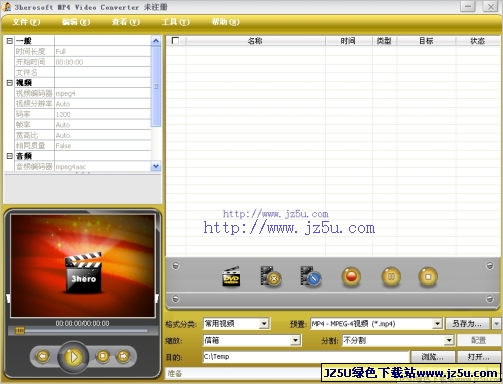This screenshot has height=384, width=503.
Task: Click the properties panel scroll-down arrow
Action: (156, 166)
